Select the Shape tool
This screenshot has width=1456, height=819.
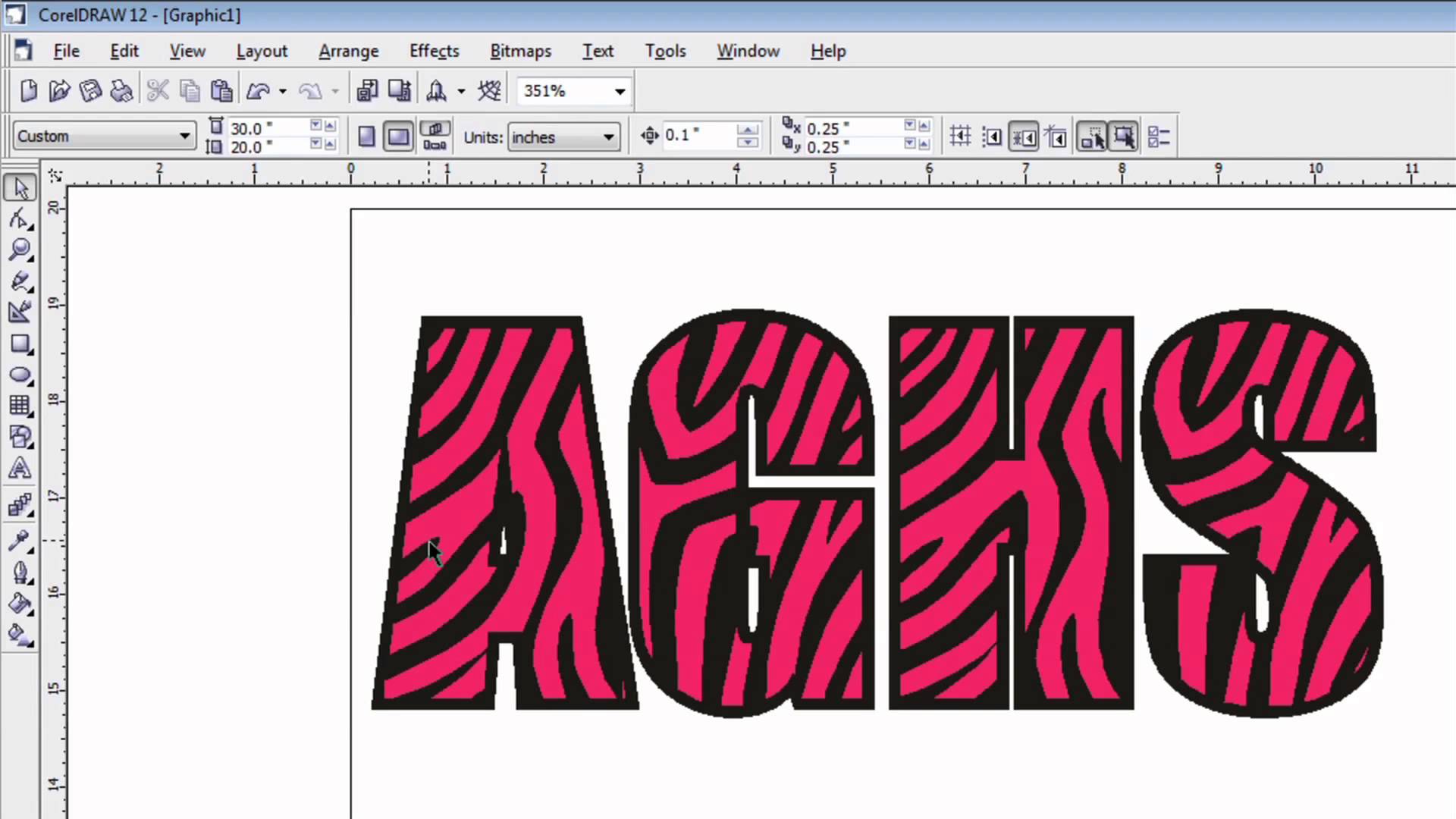pyautogui.click(x=20, y=218)
